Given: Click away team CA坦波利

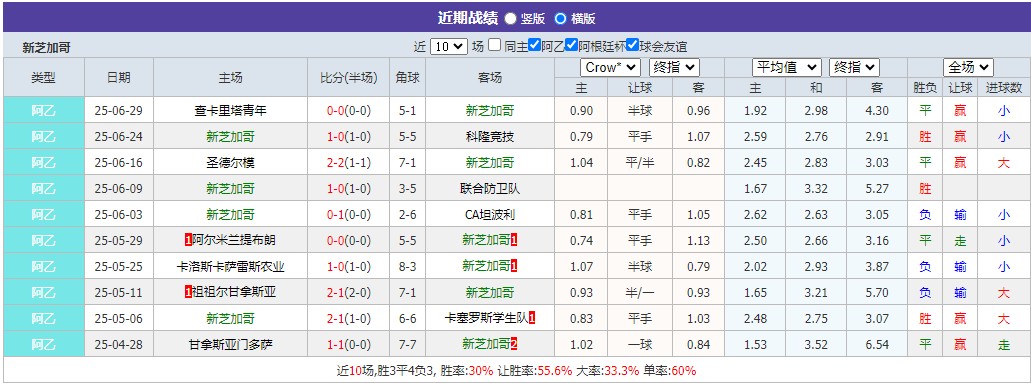Looking at the screenshot, I should [490, 215].
